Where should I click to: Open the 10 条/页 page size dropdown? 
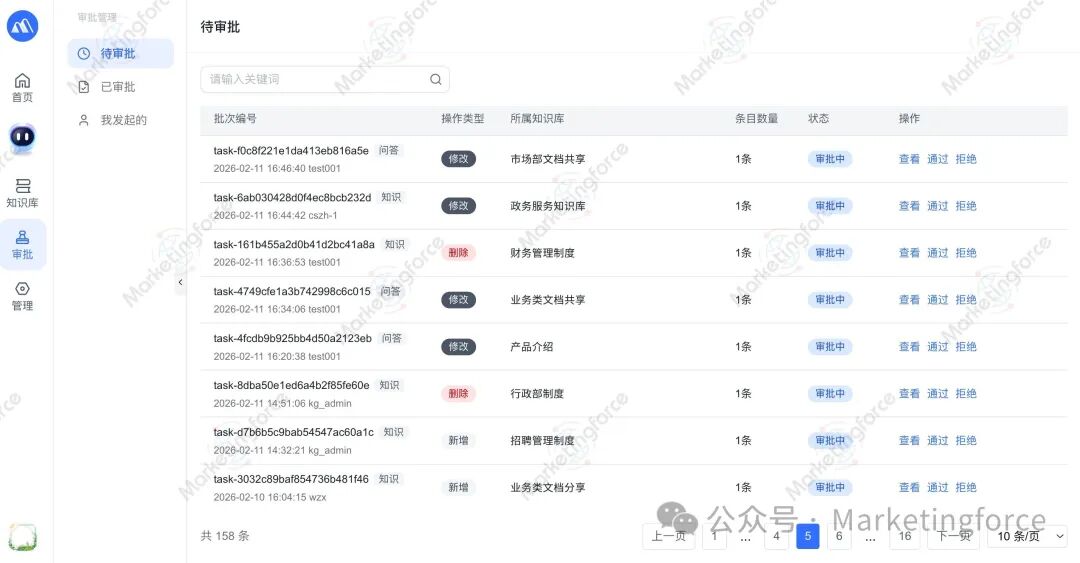[x=1027, y=537]
